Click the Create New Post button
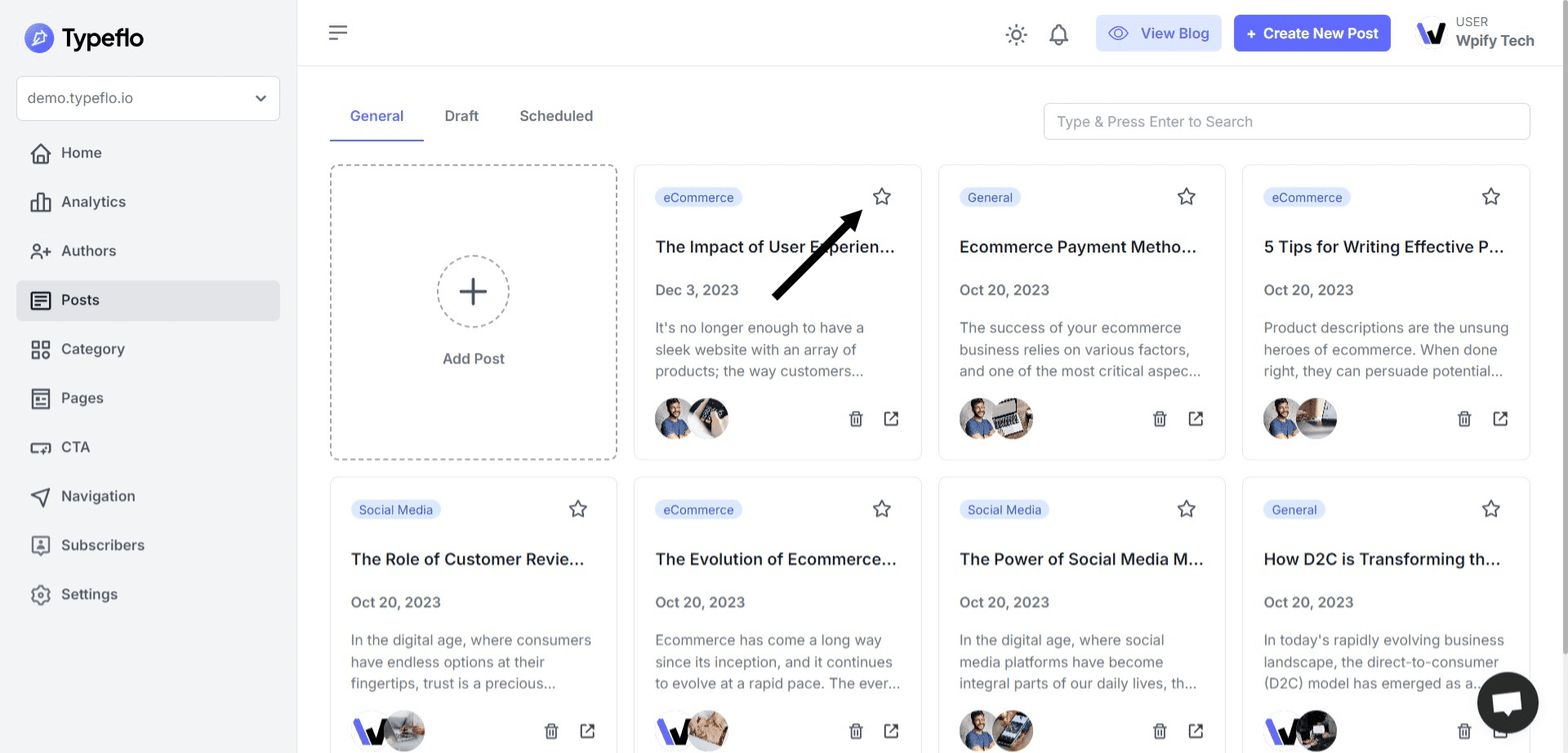Screen dimensions: 1568x753 1312,33
